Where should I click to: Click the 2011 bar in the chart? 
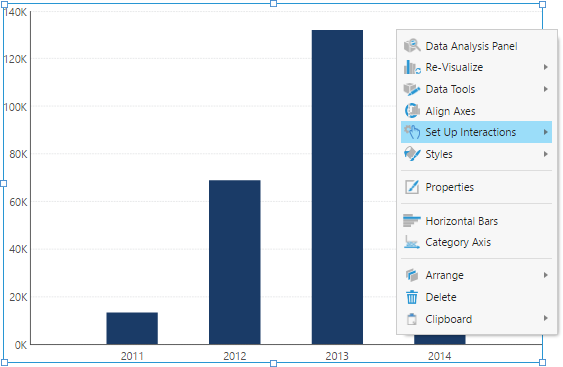click(132, 328)
